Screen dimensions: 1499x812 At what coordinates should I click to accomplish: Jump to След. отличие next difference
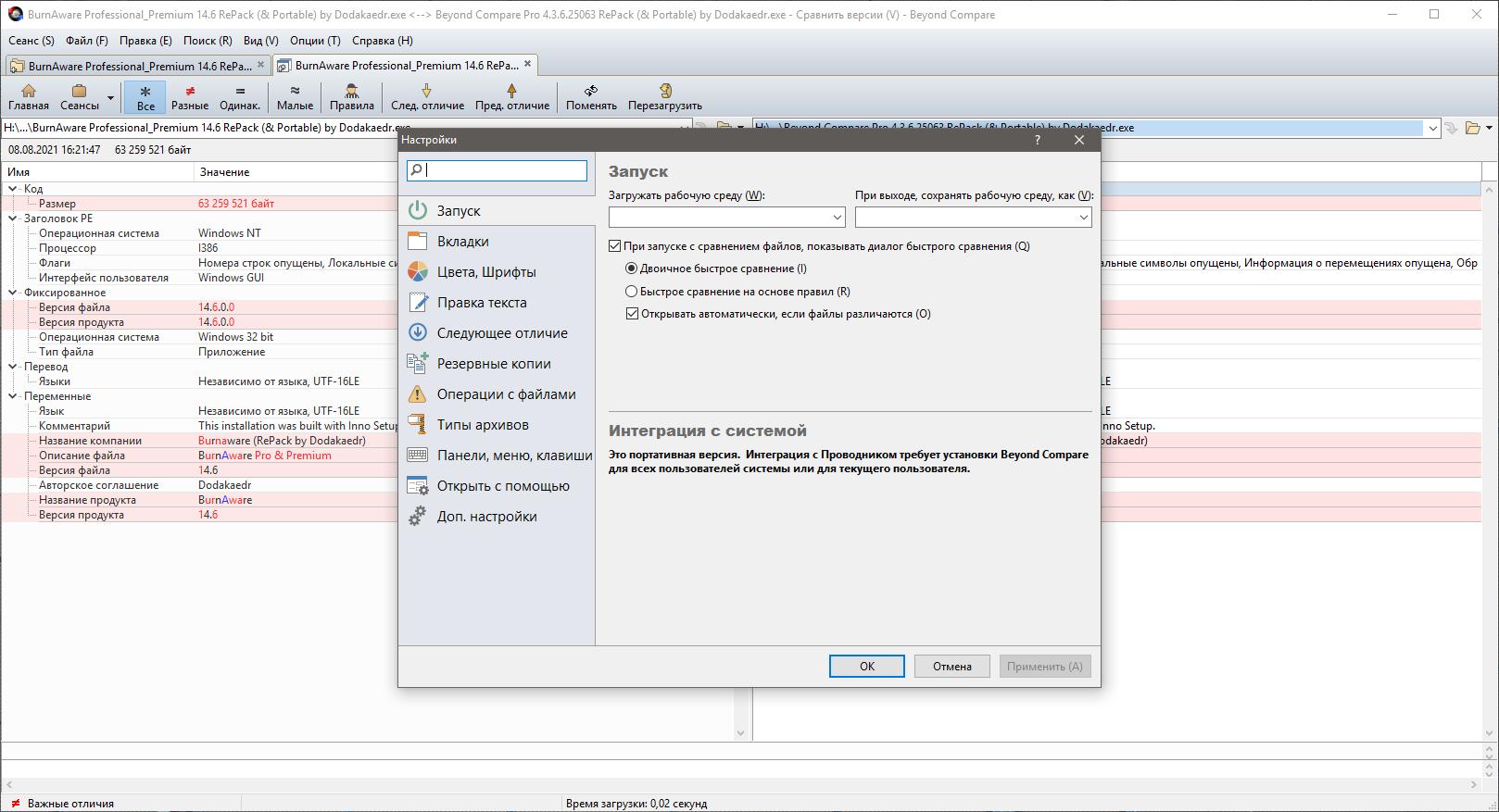pos(427,97)
